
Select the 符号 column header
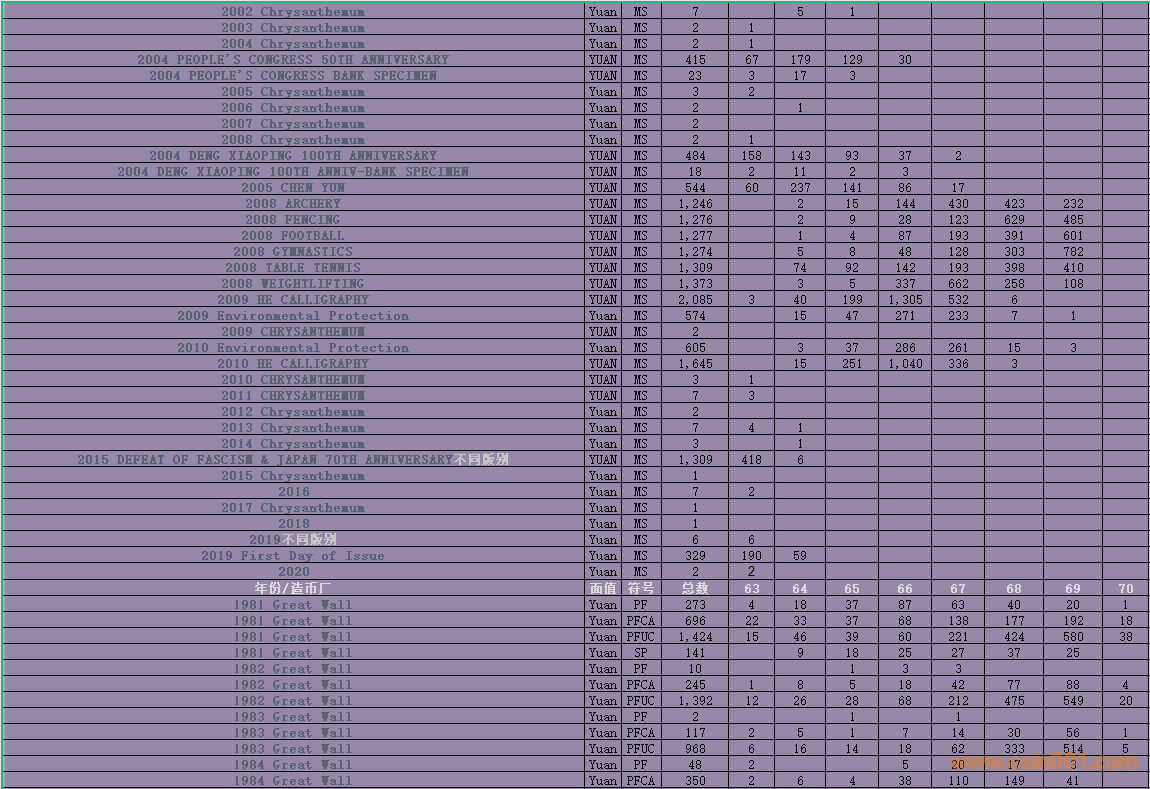pyautogui.click(x=641, y=588)
